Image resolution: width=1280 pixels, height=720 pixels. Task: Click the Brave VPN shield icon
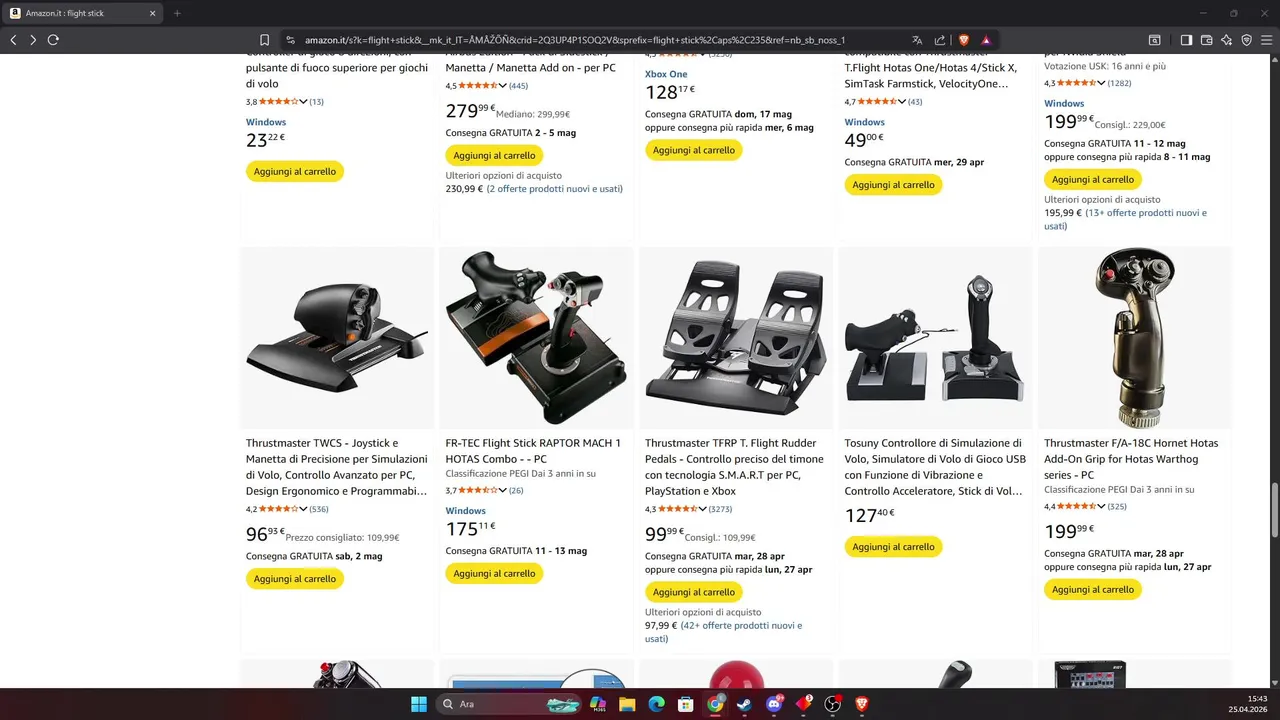click(x=1246, y=40)
